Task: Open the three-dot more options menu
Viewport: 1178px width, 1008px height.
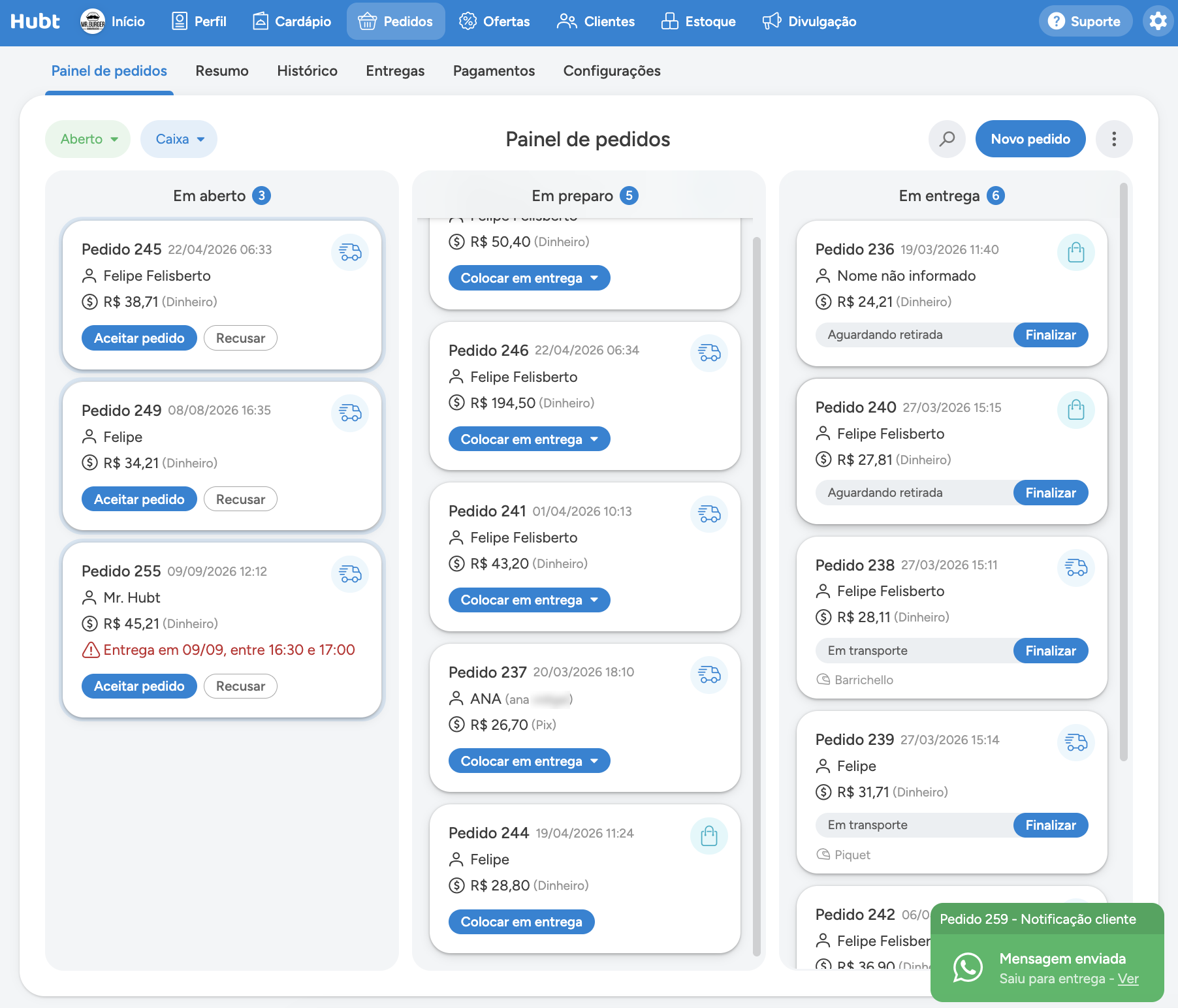Action: tap(1114, 139)
